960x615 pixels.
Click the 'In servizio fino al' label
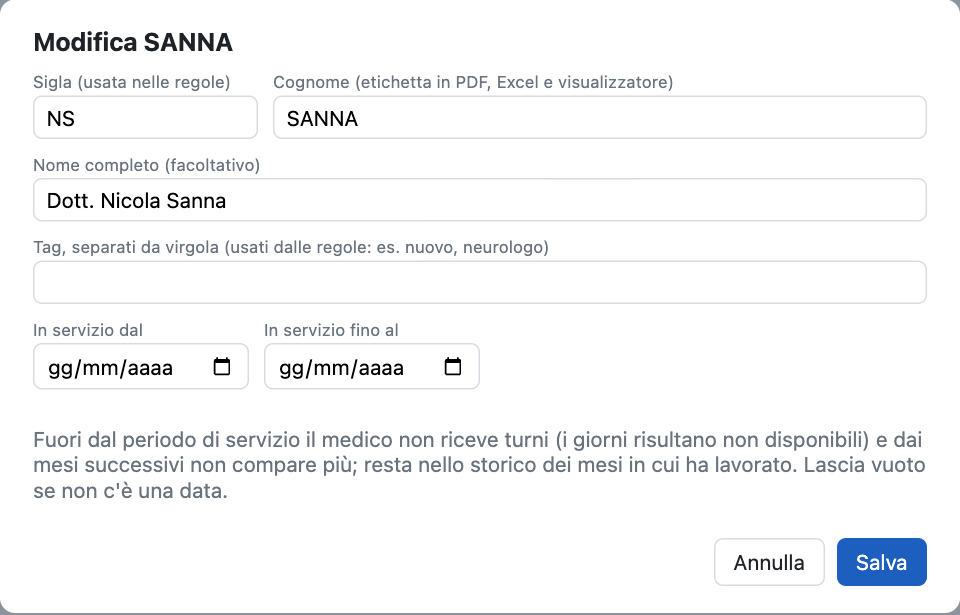pyautogui.click(x=331, y=330)
